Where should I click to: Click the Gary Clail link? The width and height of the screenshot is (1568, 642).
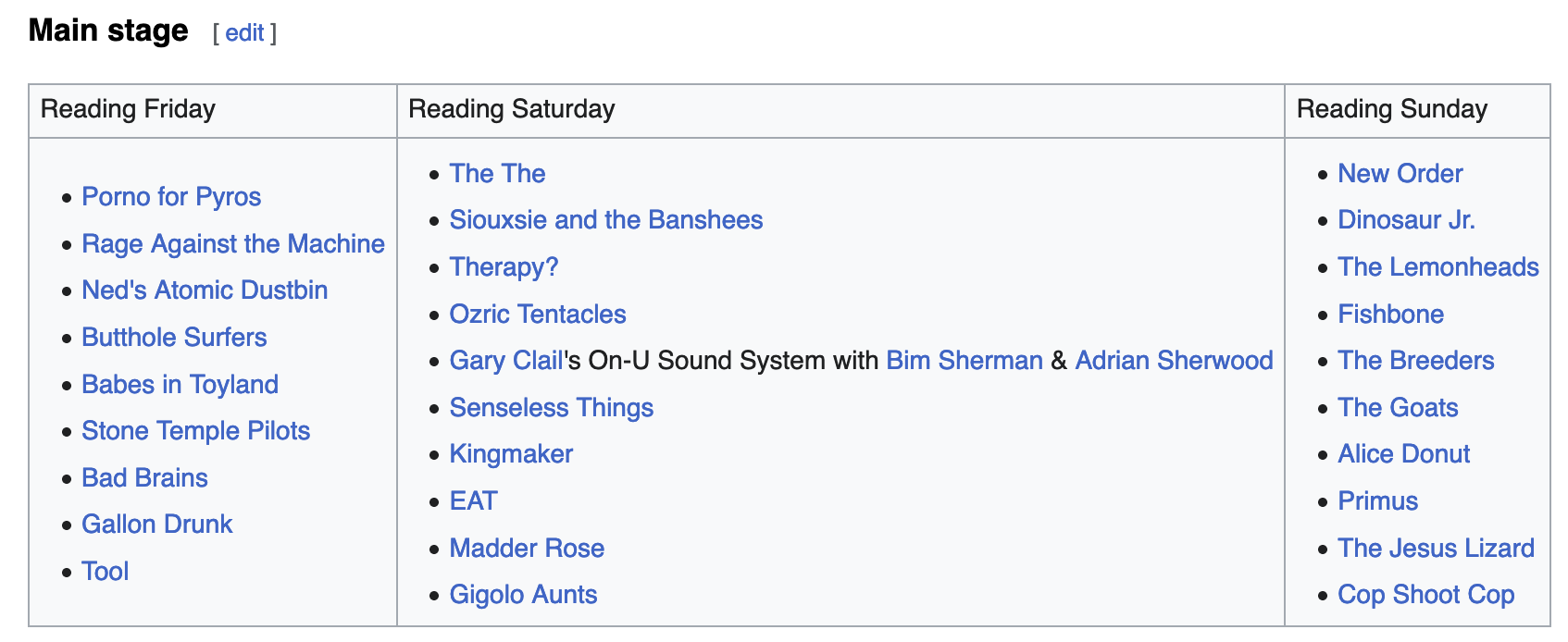coord(505,361)
